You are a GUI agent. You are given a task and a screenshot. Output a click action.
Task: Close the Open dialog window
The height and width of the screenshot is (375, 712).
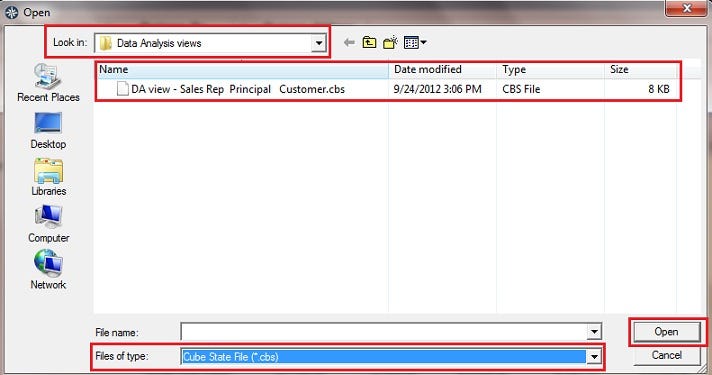coord(687,8)
